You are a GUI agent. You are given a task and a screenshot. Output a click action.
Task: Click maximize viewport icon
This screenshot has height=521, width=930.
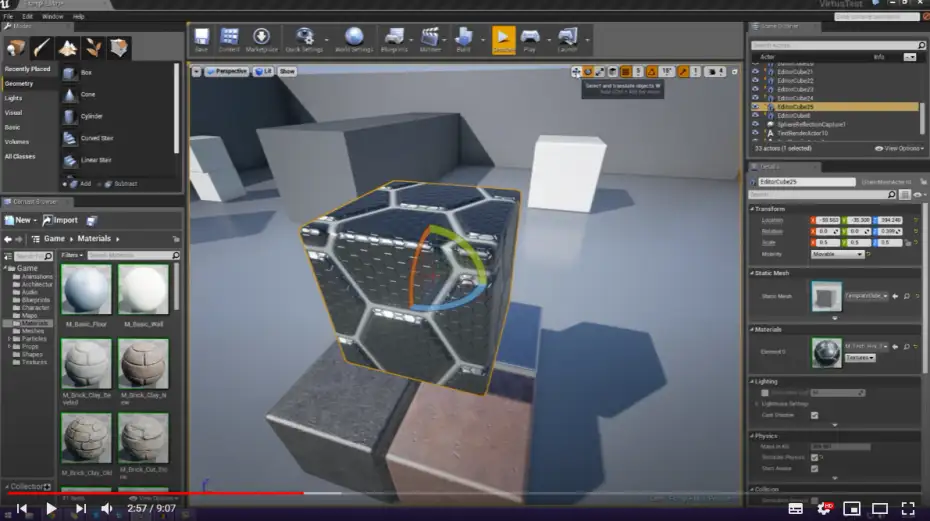[x=734, y=72]
